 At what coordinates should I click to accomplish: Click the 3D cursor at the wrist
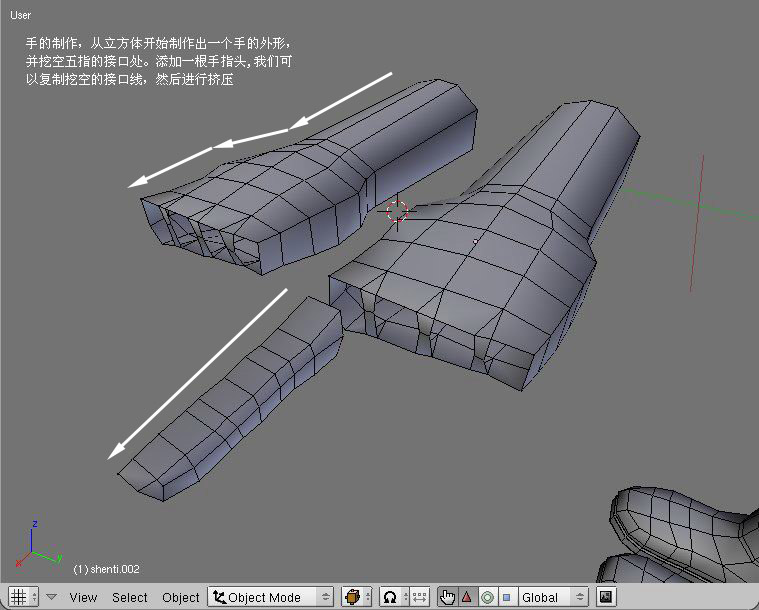point(397,211)
